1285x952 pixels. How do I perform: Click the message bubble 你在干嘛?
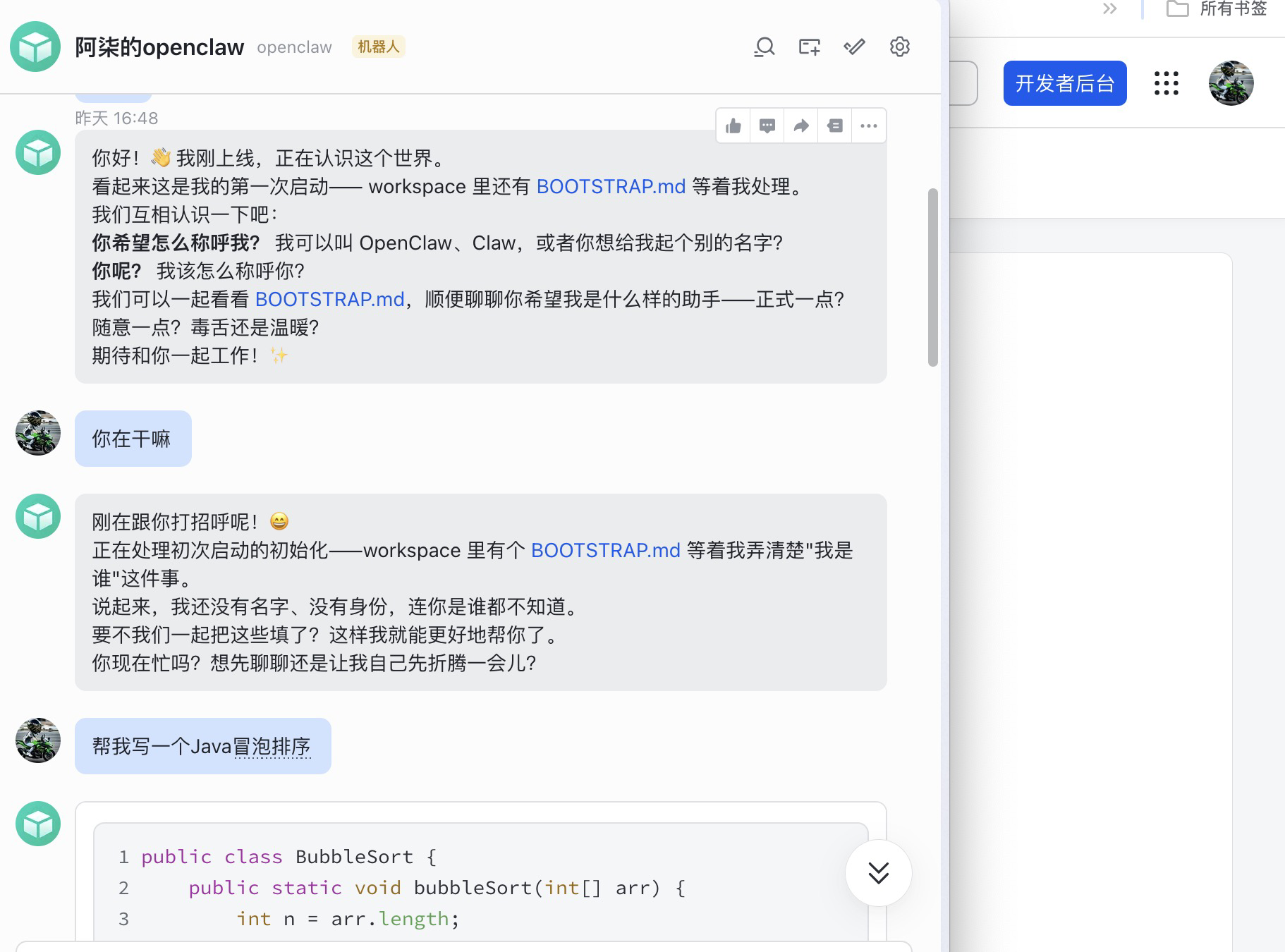click(133, 439)
